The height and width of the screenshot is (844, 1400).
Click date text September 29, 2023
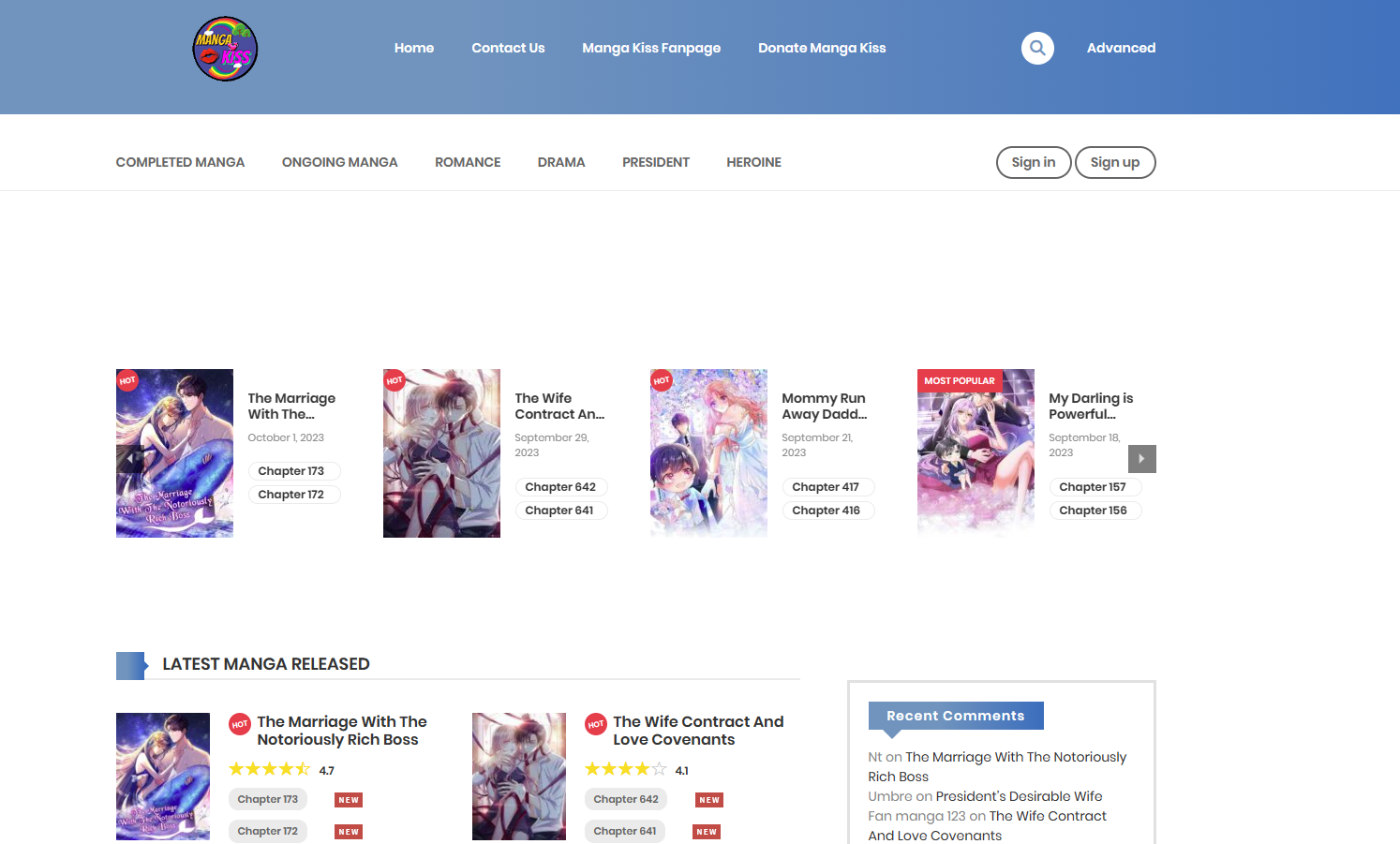pos(552,445)
